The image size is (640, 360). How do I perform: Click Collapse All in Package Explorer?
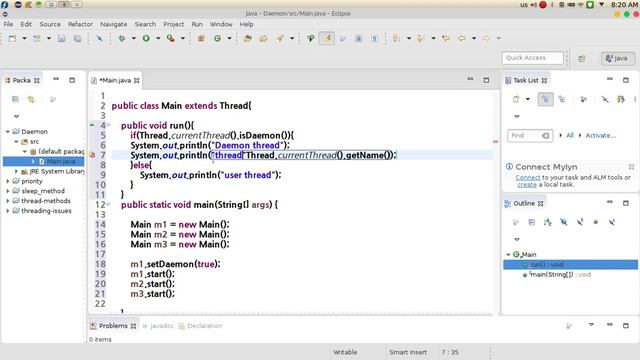click(15, 99)
